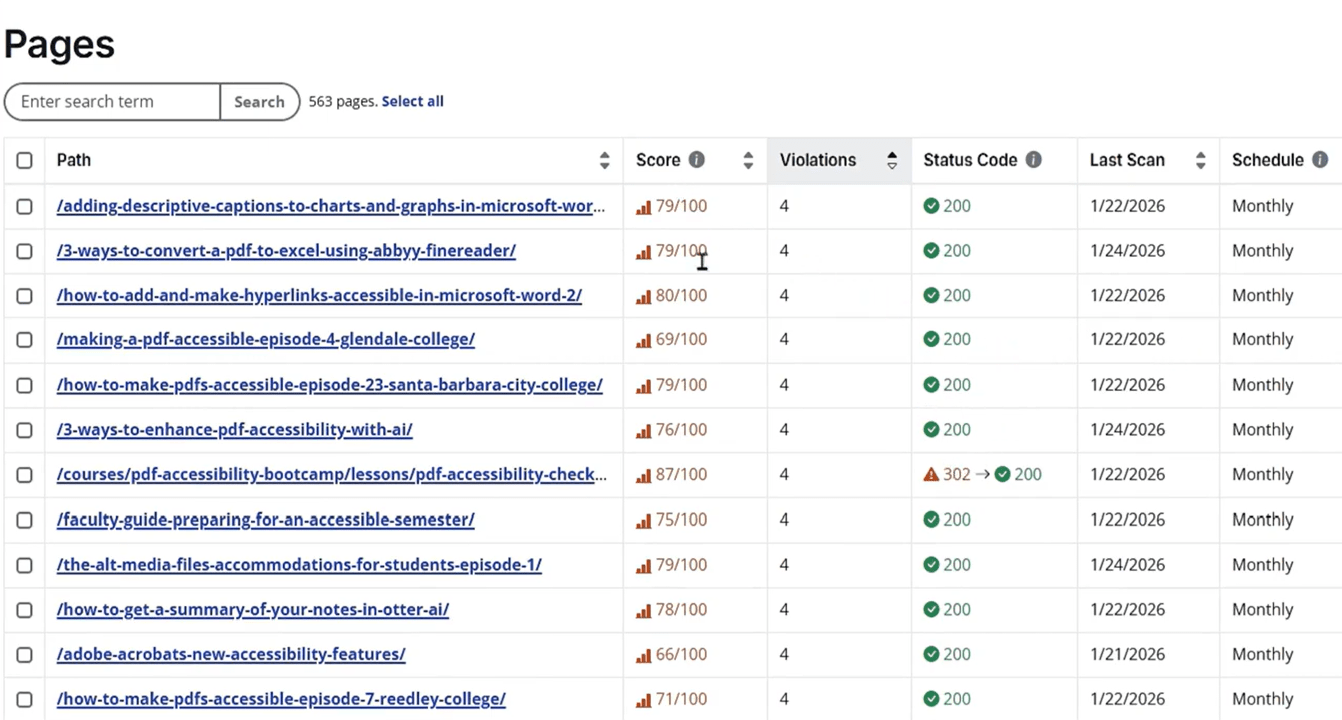Check the box for the making-a-pdf-accessible page
1342x720 pixels.
coord(24,339)
